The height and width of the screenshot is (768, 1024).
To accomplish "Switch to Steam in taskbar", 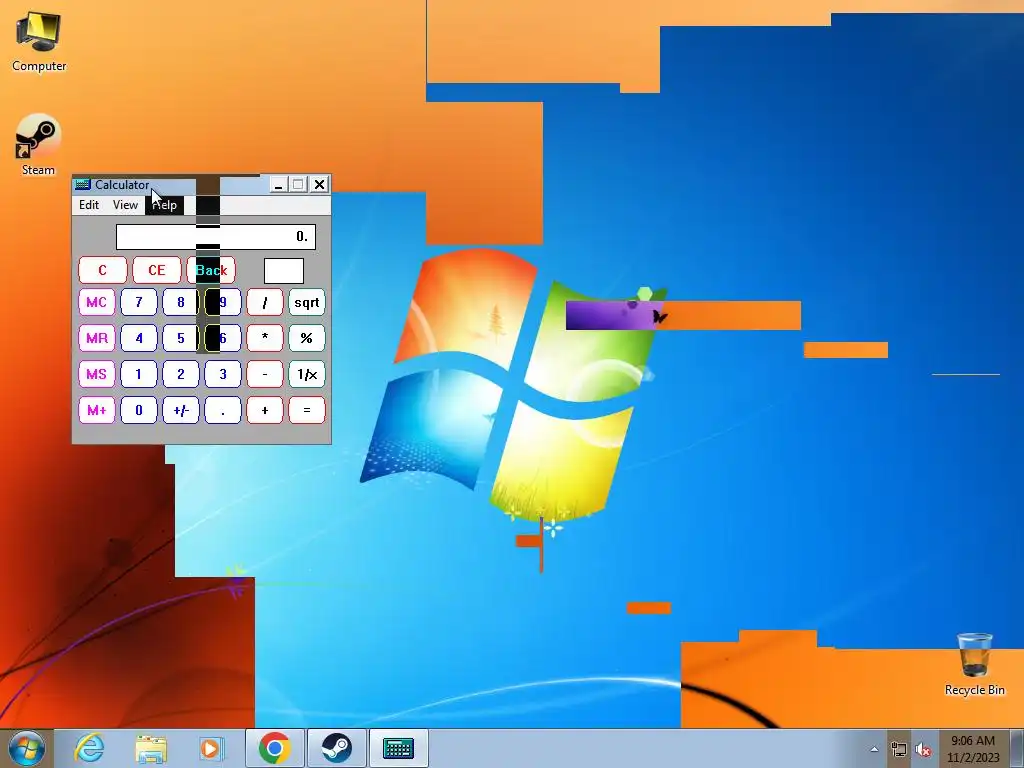I will (336, 748).
